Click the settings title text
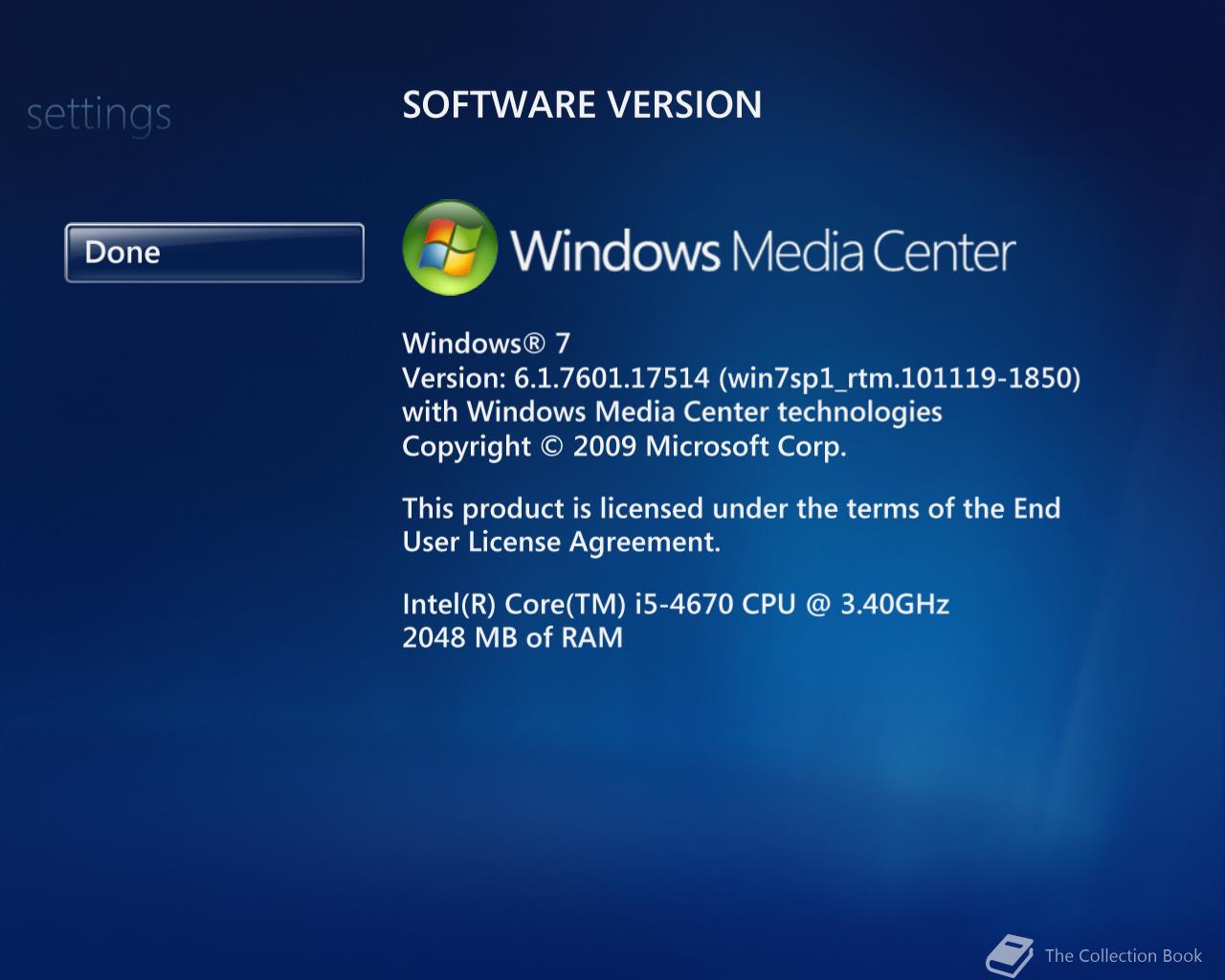The width and height of the screenshot is (1225, 980). pyautogui.click(x=99, y=115)
